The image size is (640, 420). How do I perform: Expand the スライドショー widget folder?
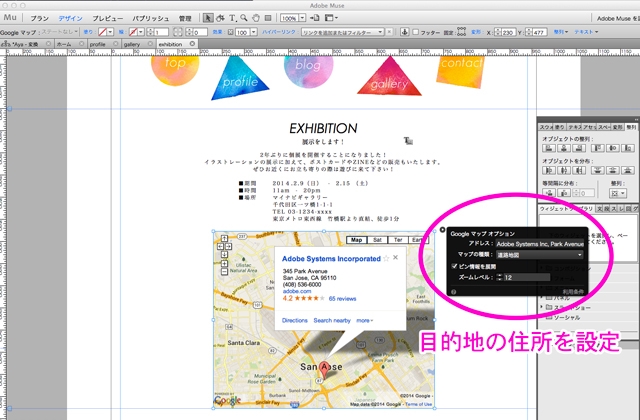pos(542,307)
